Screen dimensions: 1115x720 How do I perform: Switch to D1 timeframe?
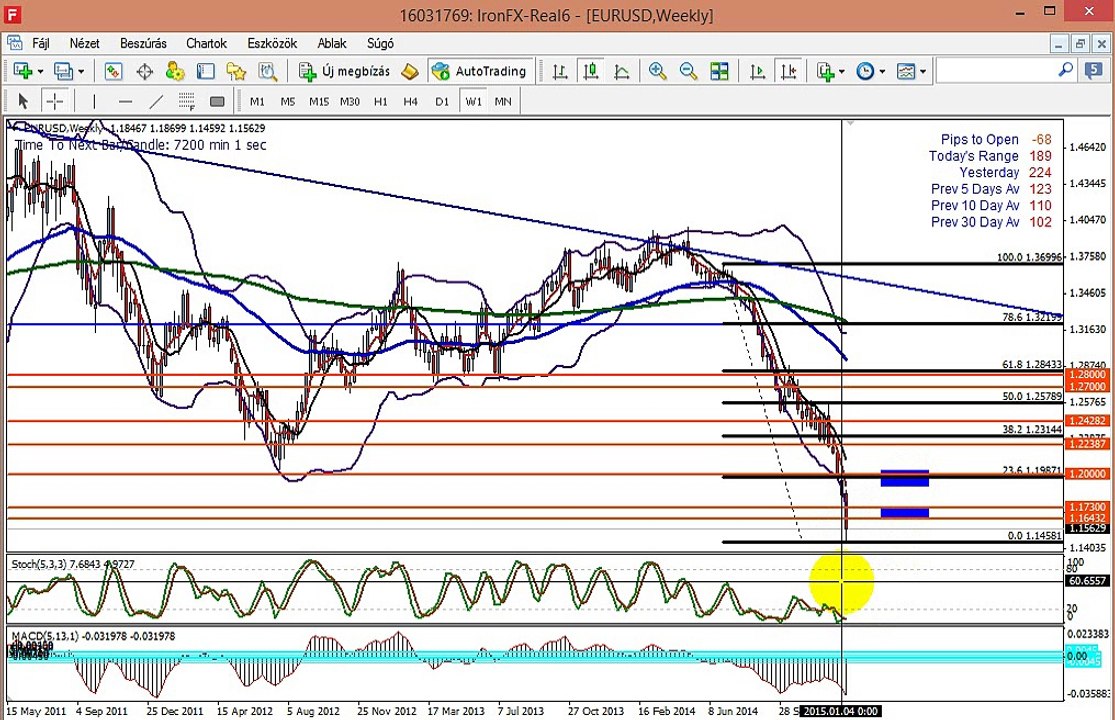[442, 102]
